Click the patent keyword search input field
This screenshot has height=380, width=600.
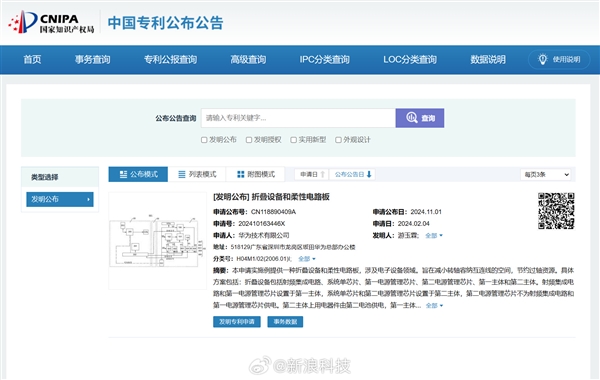click(298, 118)
